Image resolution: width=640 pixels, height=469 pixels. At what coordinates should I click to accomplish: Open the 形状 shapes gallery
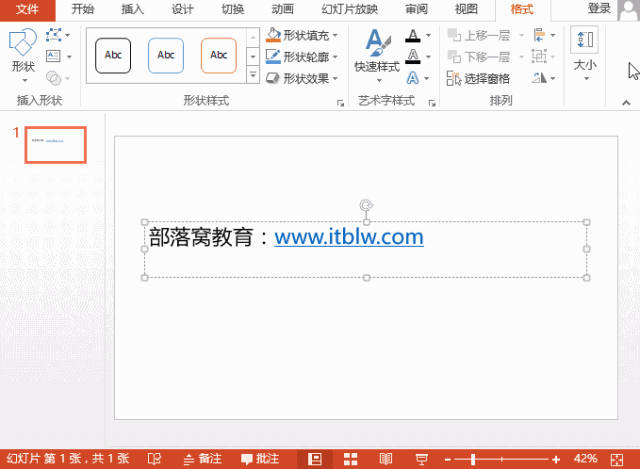[x=23, y=55]
